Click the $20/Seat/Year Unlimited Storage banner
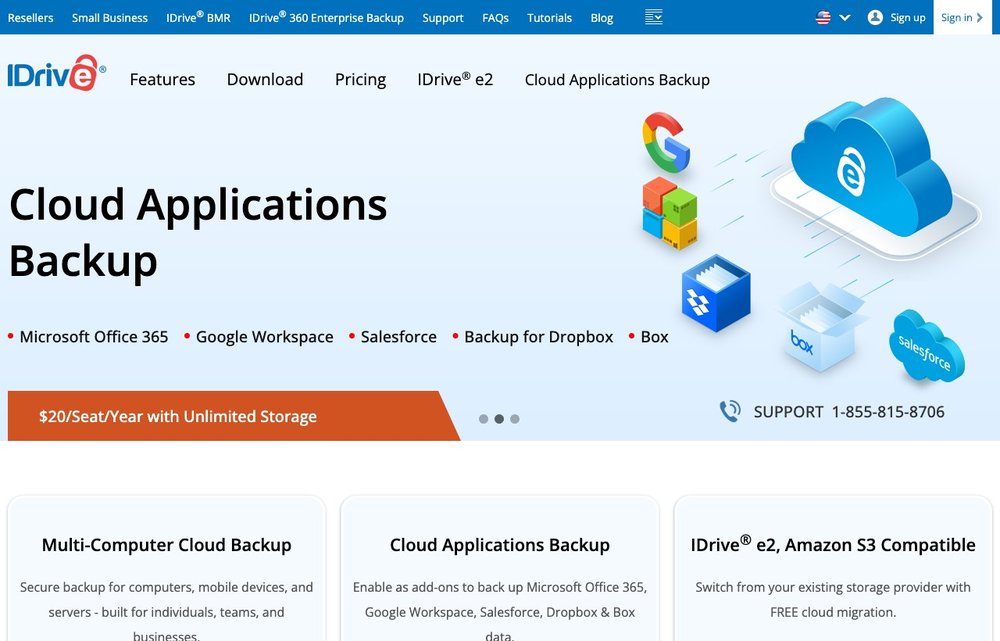 [x=233, y=416]
